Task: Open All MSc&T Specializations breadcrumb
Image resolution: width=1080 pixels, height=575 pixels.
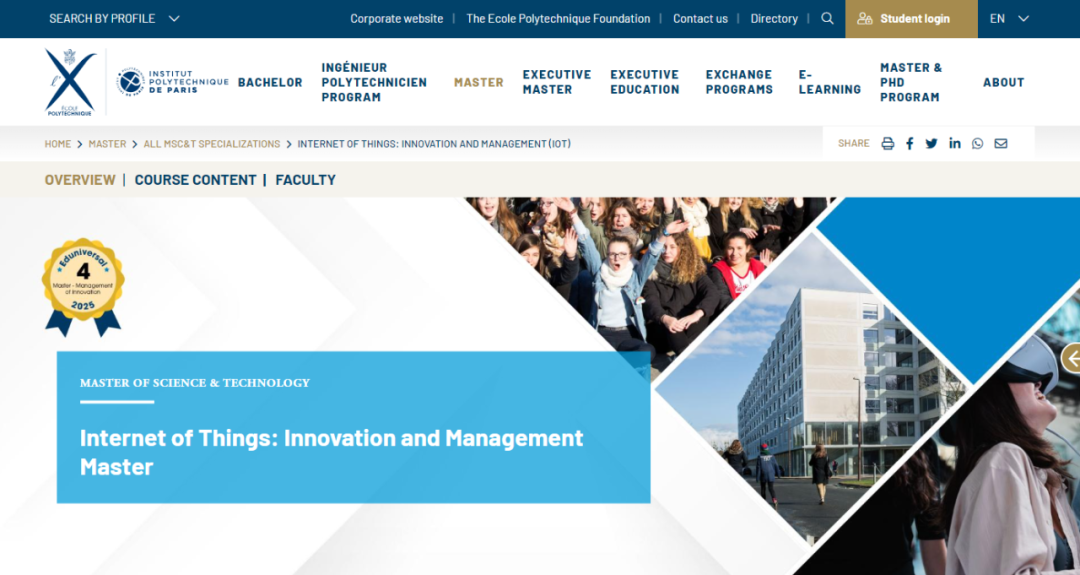Action: [211, 144]
